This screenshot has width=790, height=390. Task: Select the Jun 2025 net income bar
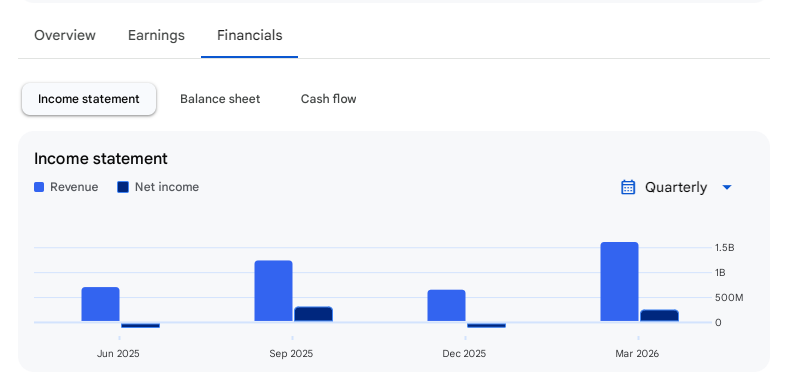[x=141, y=325]
